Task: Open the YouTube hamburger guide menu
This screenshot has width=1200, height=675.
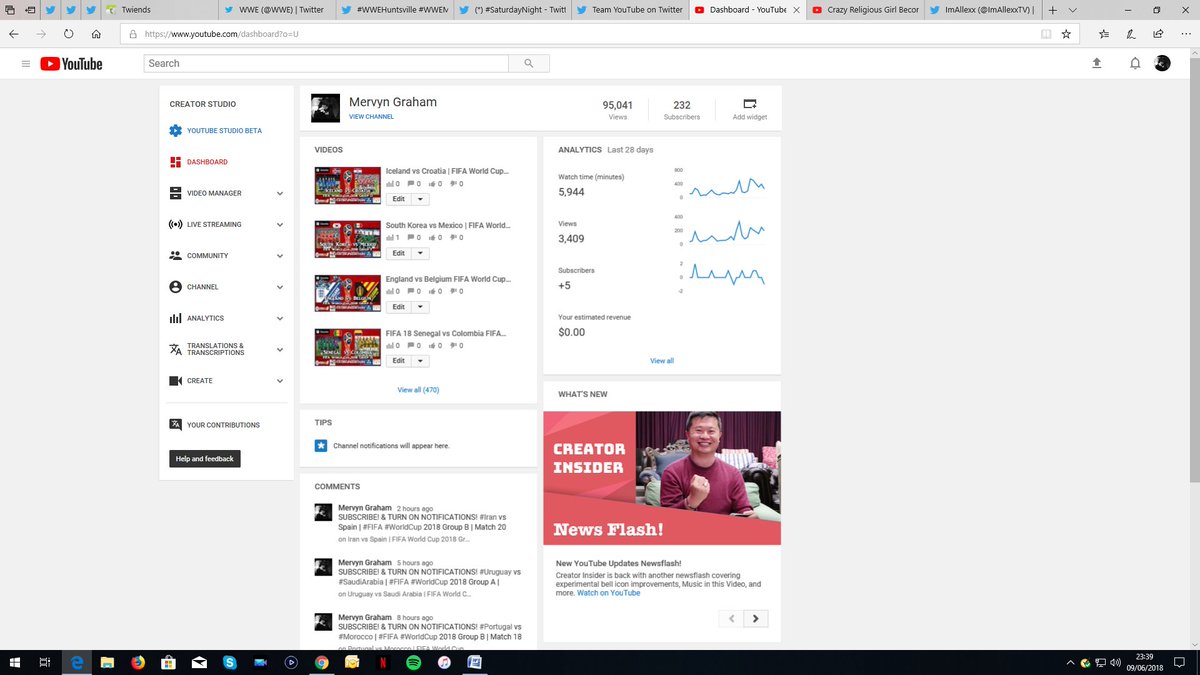Action: coord(26,63)
